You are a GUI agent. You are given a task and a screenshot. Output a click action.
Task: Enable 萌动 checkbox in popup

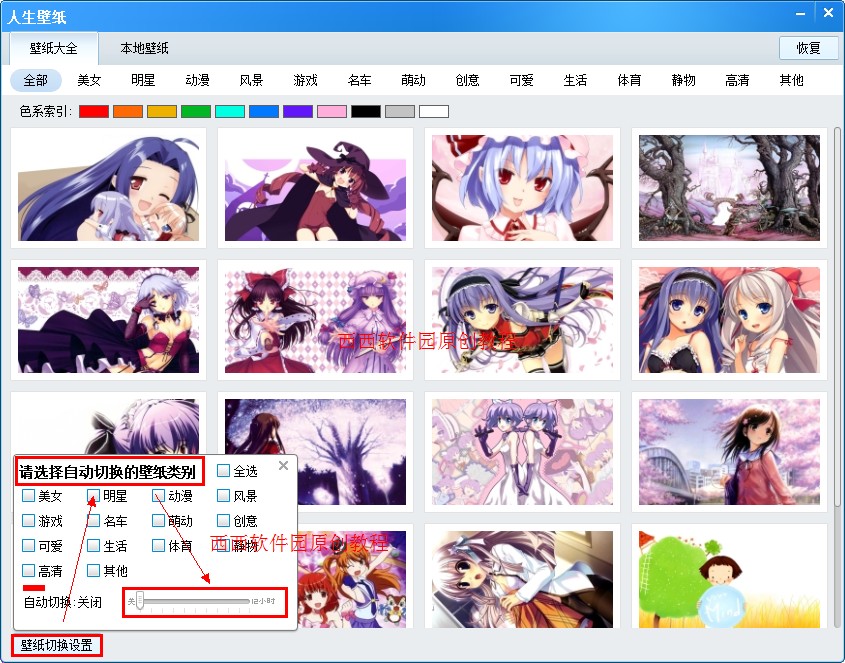click(158, 520)
